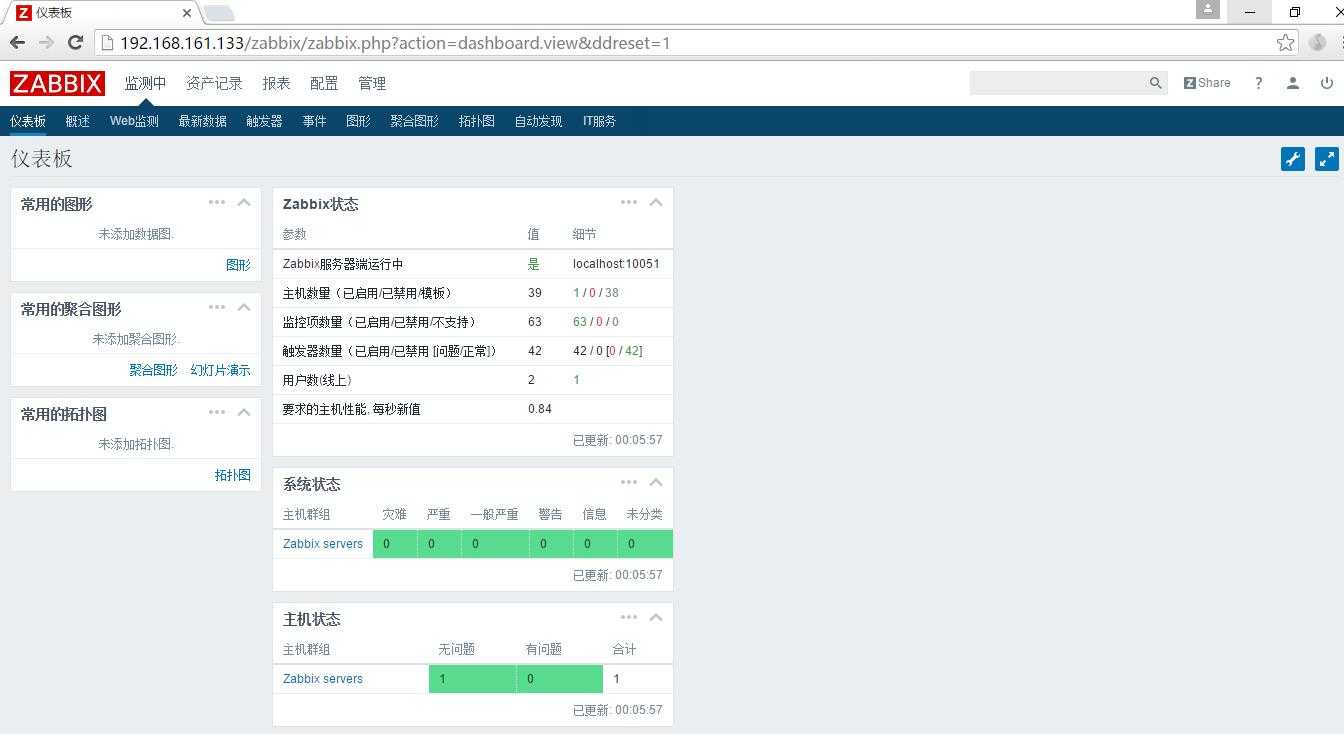Select the Web监测 submenu tab
The width and height of the screenshot is (1344, 734).
134,121
